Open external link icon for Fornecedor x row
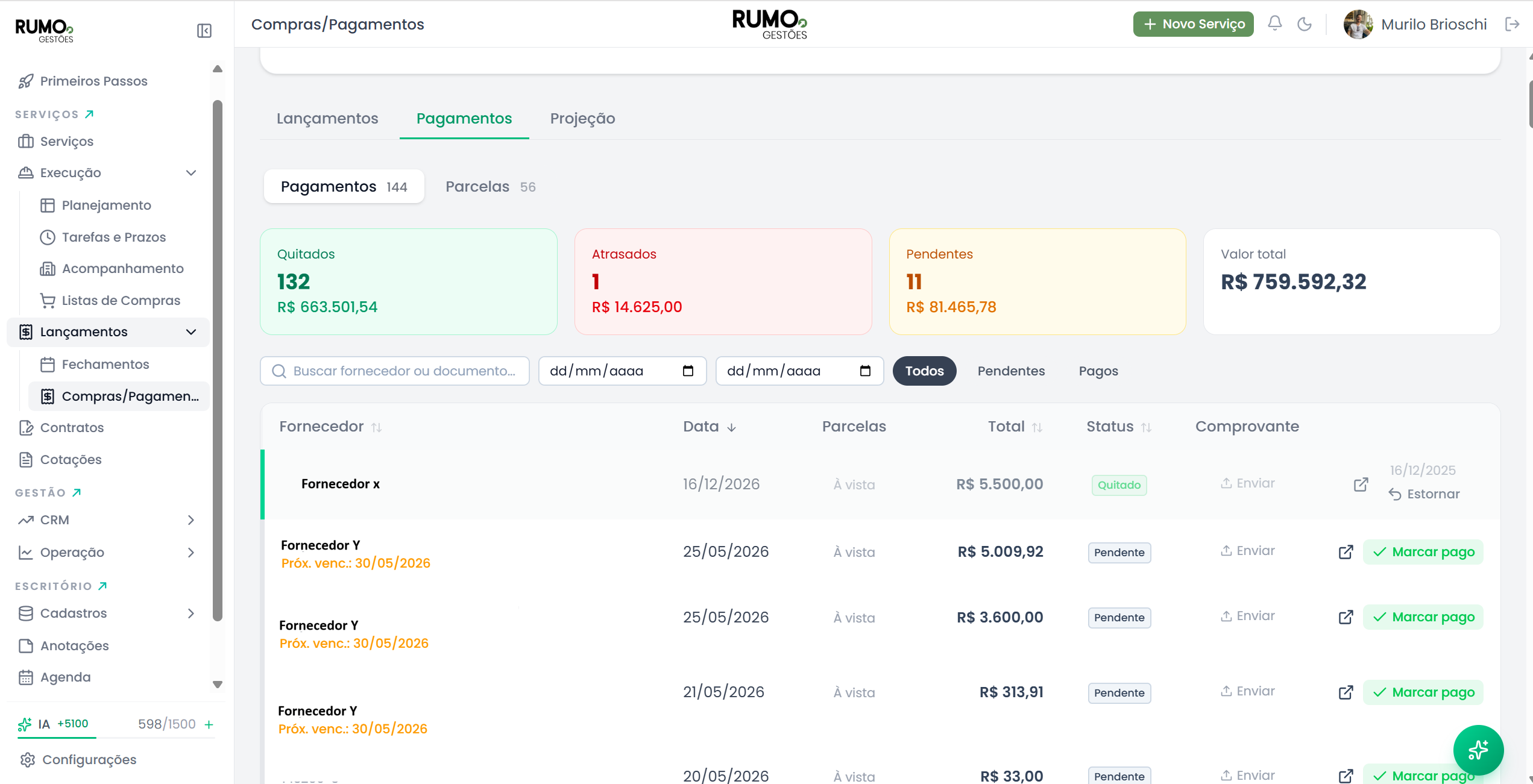 pos(1361,485)
